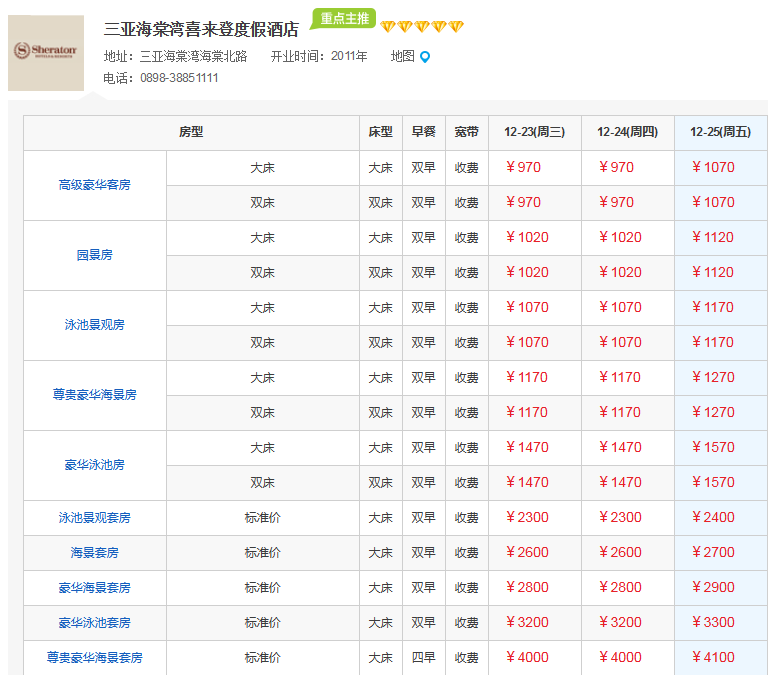Open the 豪华海景套房 suite link
768x675 pixels.
tap(95, 588)
